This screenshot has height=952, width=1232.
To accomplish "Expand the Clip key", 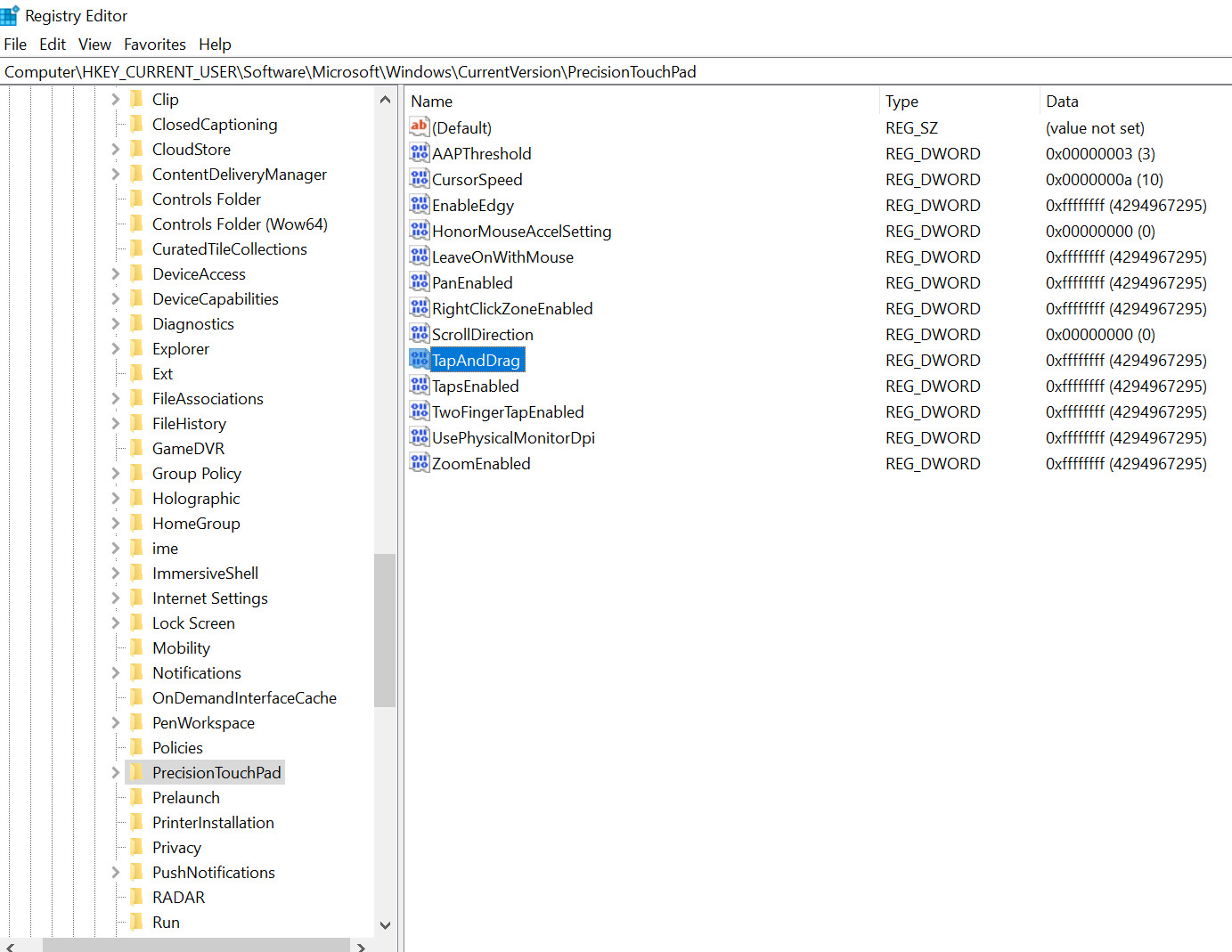I will [x=115, y=99].
